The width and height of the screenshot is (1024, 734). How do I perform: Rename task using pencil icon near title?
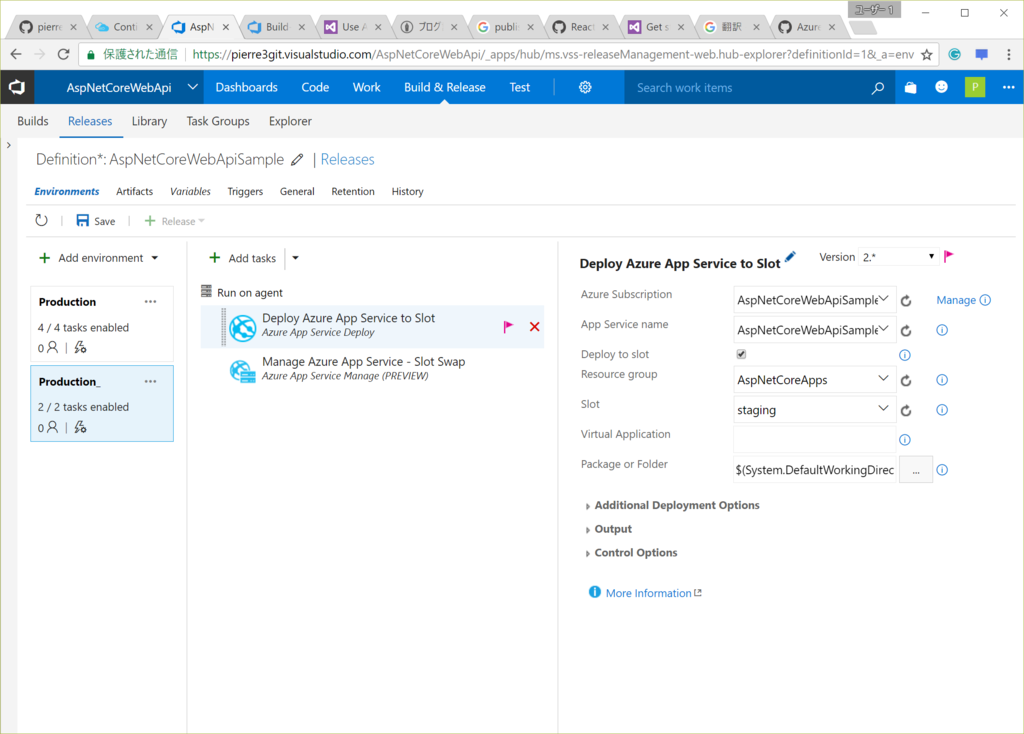pyautogui.click(x=790, y=257)
